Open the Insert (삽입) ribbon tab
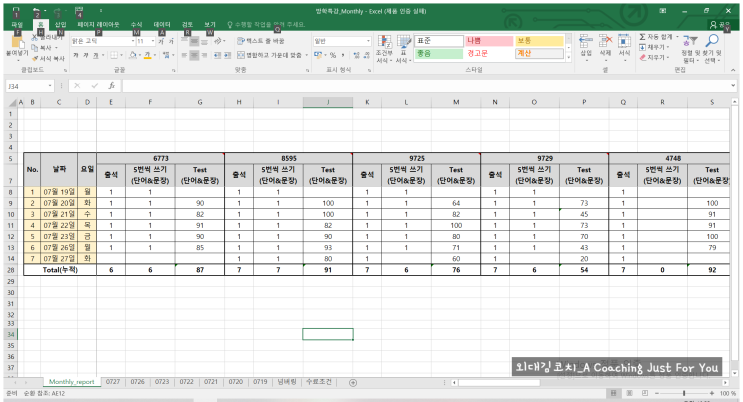Screen dimensions: 743x402 (x=61, y=25)
